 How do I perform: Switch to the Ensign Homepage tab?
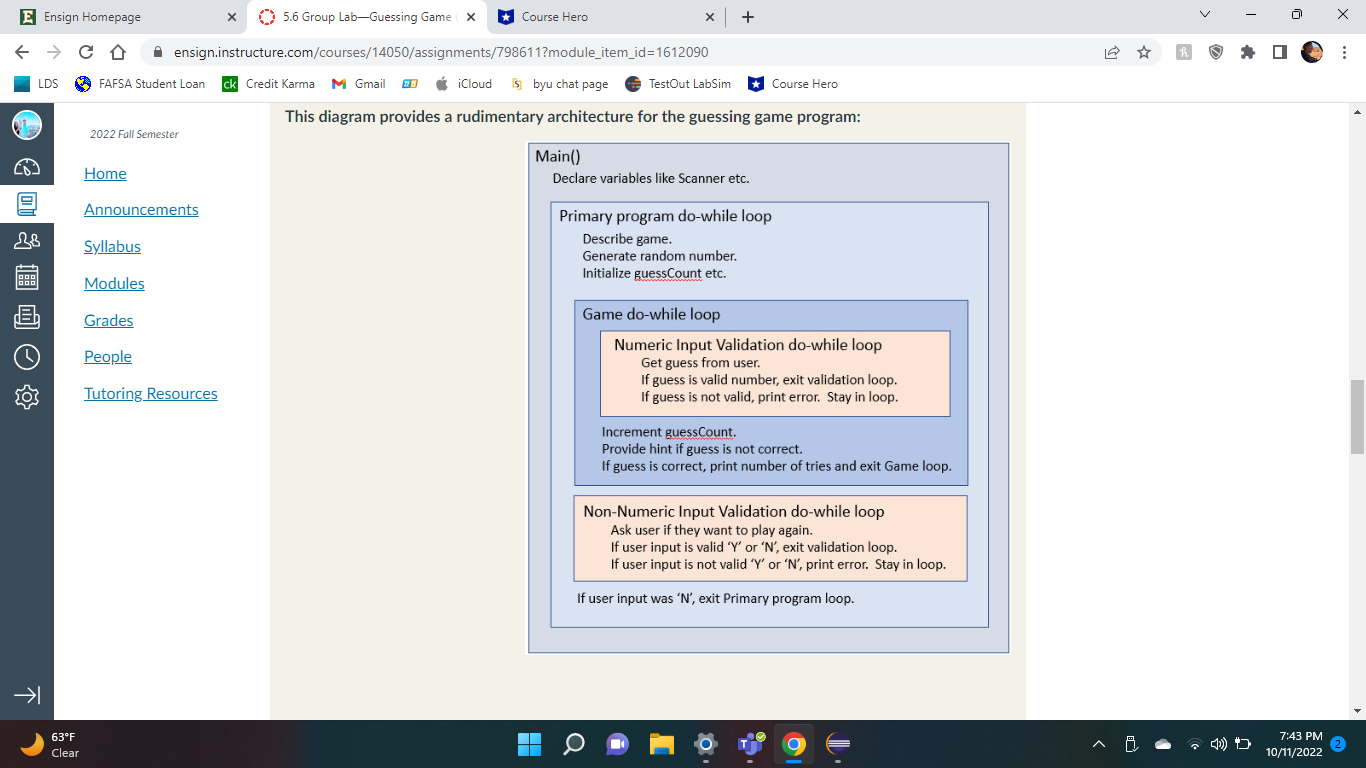pyautogui.click(x=110, y=16)
